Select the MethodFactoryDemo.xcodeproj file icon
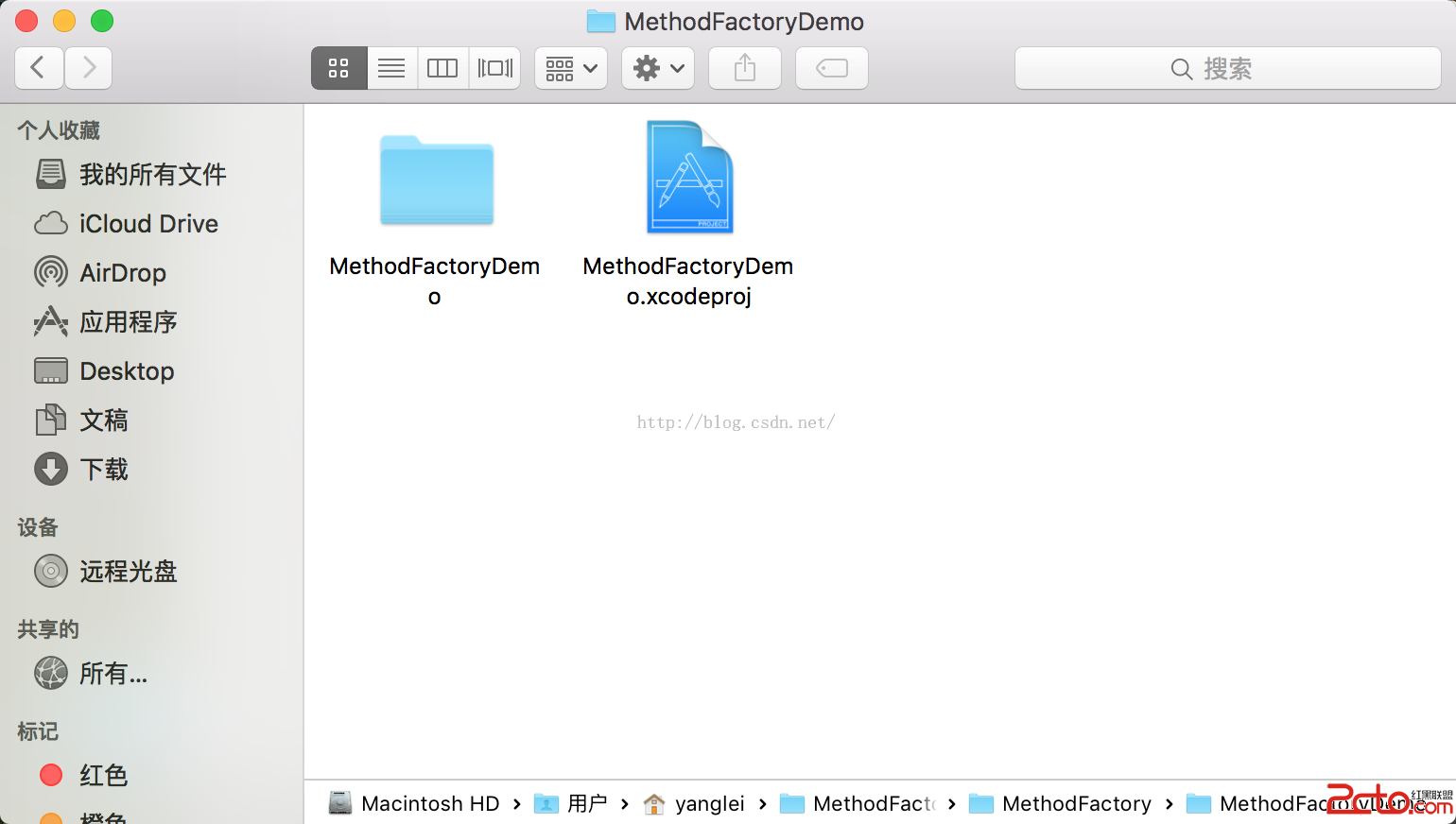 (x=689, y=177)
